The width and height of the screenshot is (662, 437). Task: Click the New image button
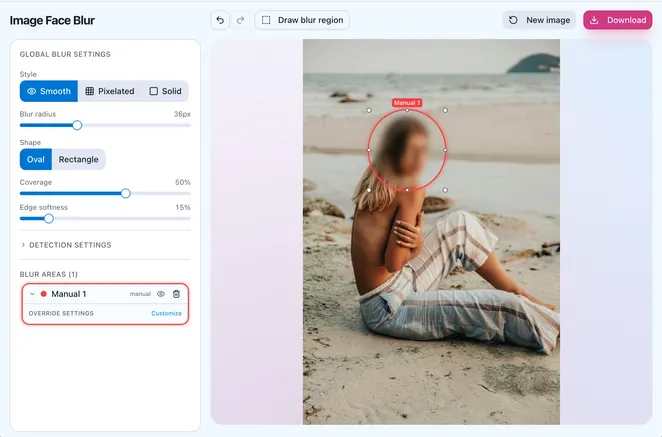(x=539, y=20)
